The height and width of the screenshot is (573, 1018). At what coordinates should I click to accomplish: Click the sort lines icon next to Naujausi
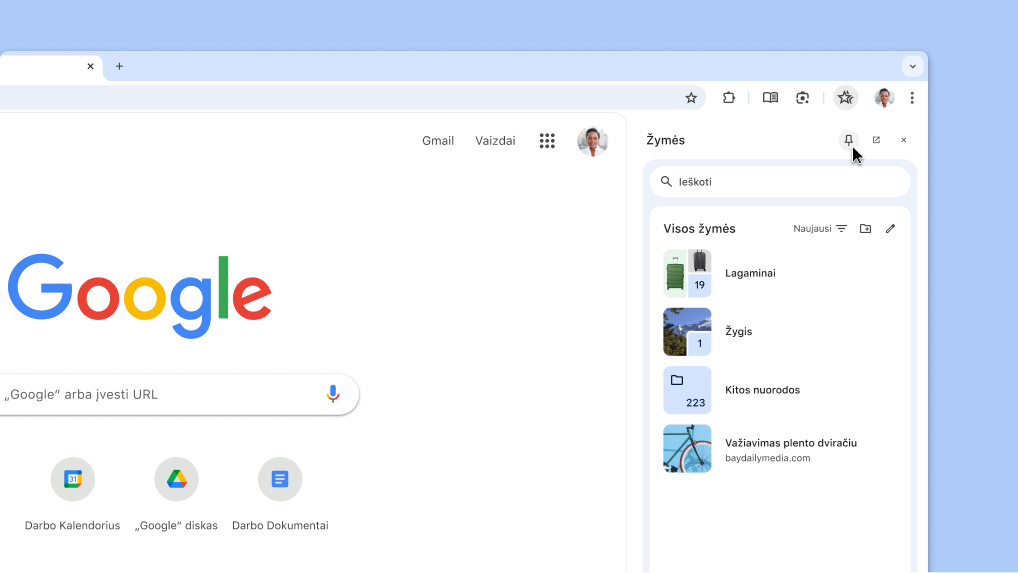coord(841,228)
